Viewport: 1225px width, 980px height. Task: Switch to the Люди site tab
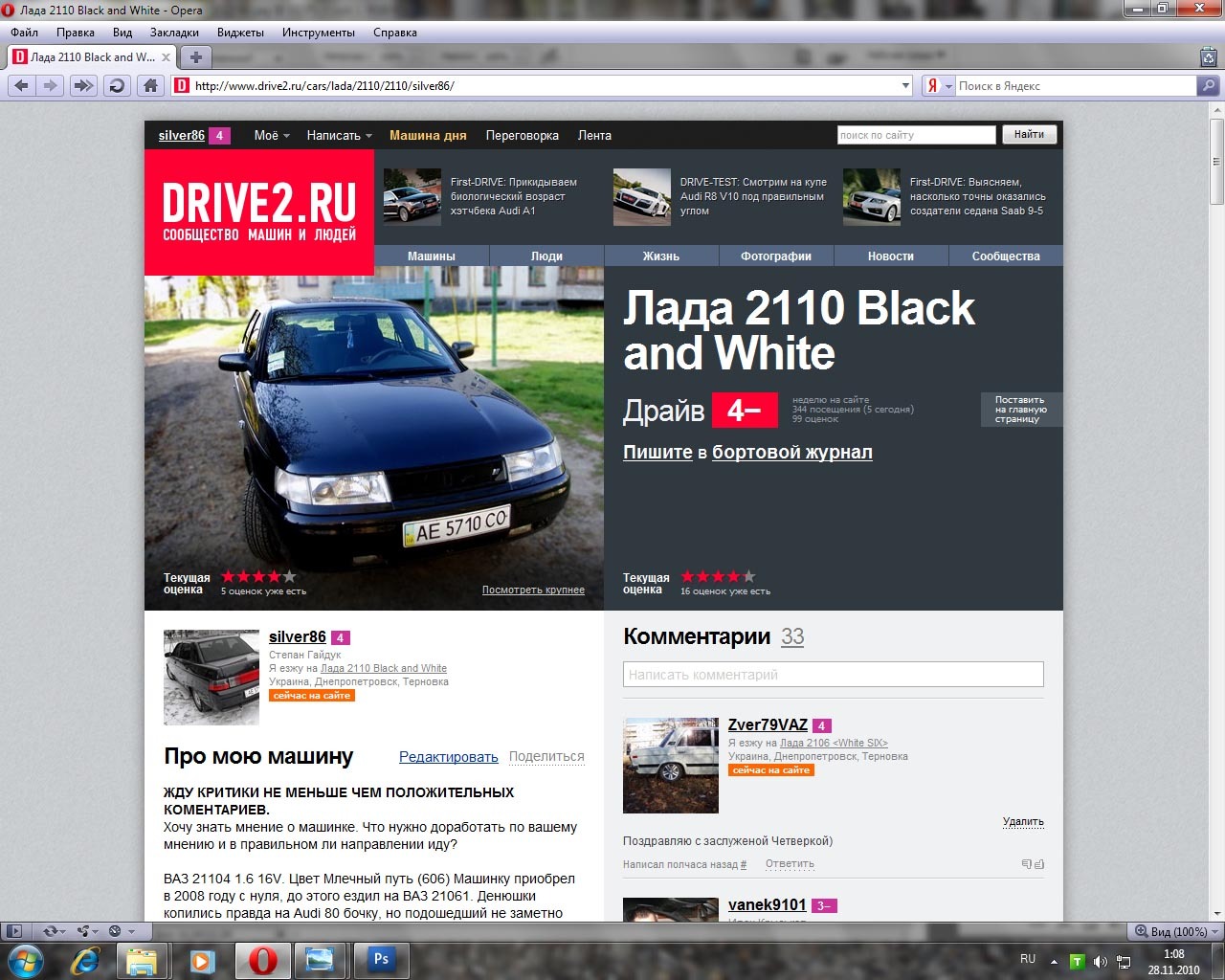tap(546, 256)
